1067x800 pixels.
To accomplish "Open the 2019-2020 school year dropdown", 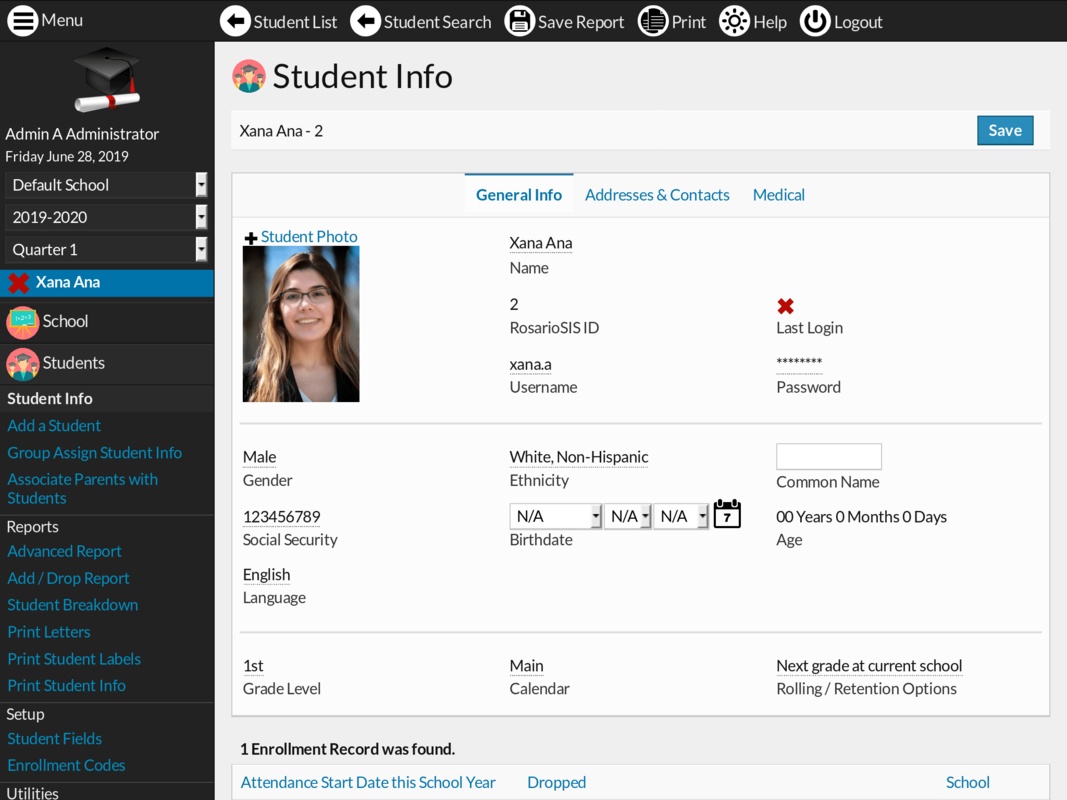I will coord(106,217).
